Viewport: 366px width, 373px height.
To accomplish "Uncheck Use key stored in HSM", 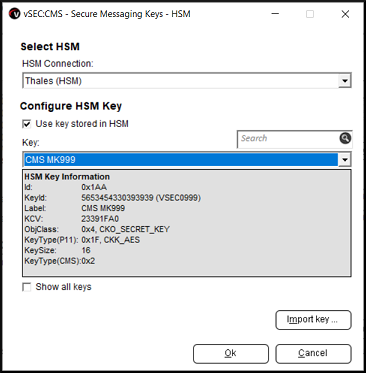I will (27, 124).
